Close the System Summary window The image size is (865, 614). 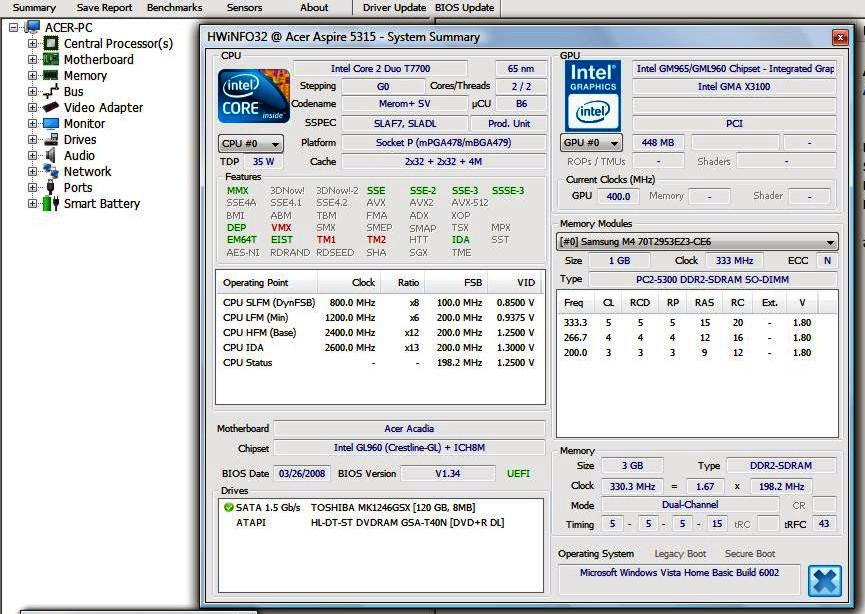[840, 37]
